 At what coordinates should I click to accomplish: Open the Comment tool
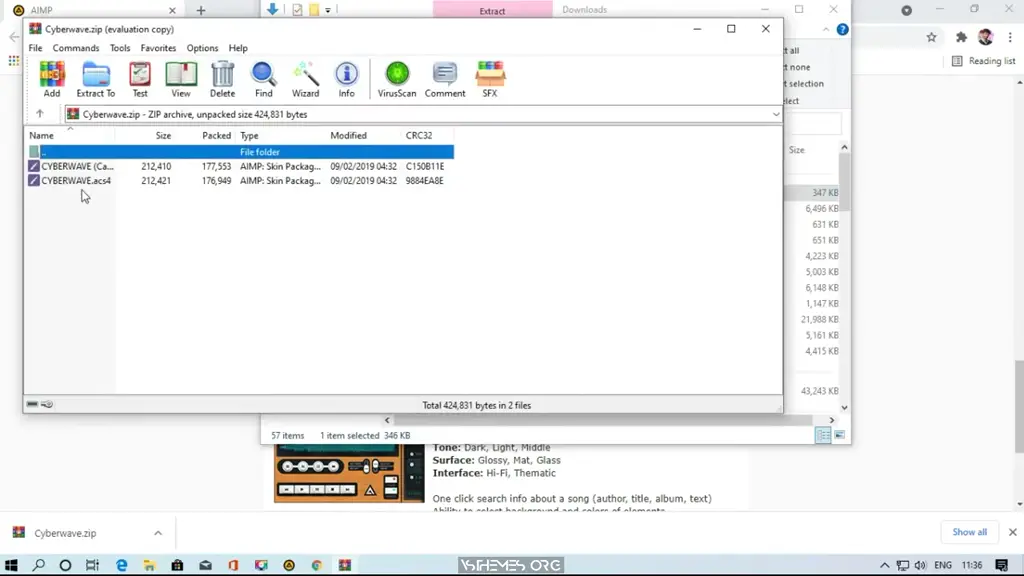pyautogui.click(x=445, y=79)
